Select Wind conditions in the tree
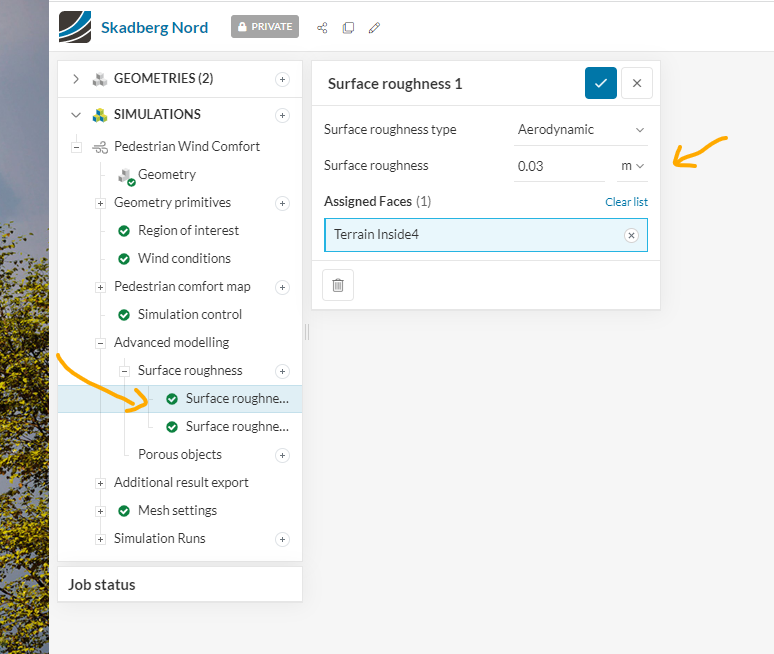This screenshot has width=774, height=654. (184, 259)
